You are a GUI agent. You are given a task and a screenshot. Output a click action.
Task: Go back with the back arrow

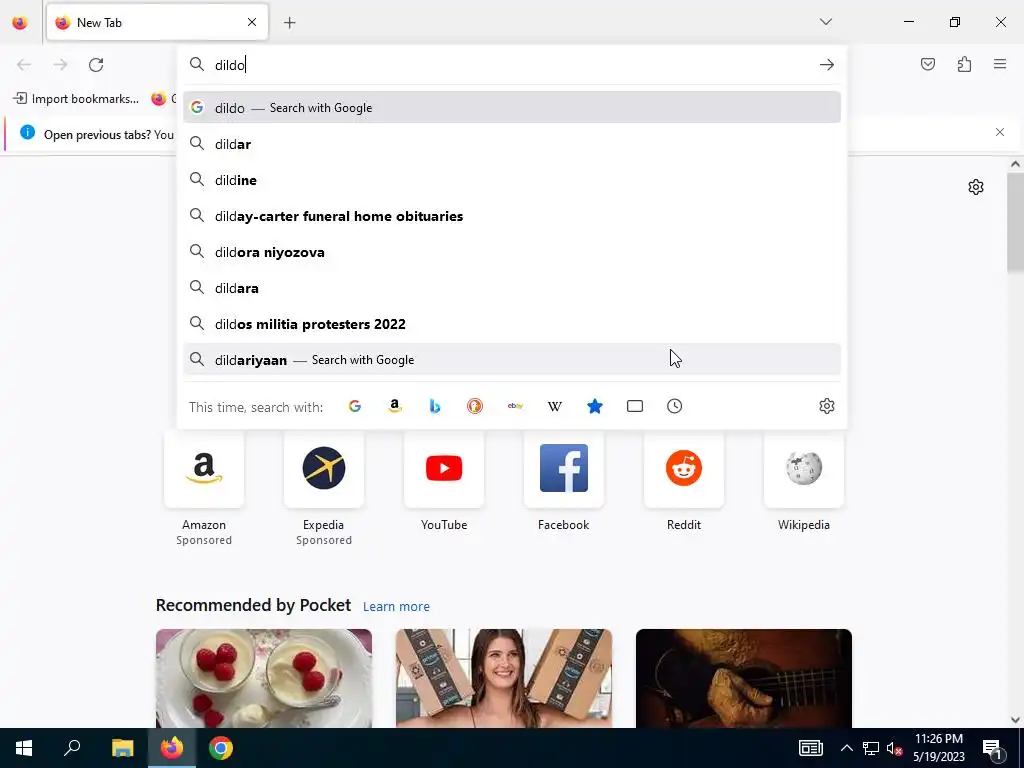click(x=24, y=65)
